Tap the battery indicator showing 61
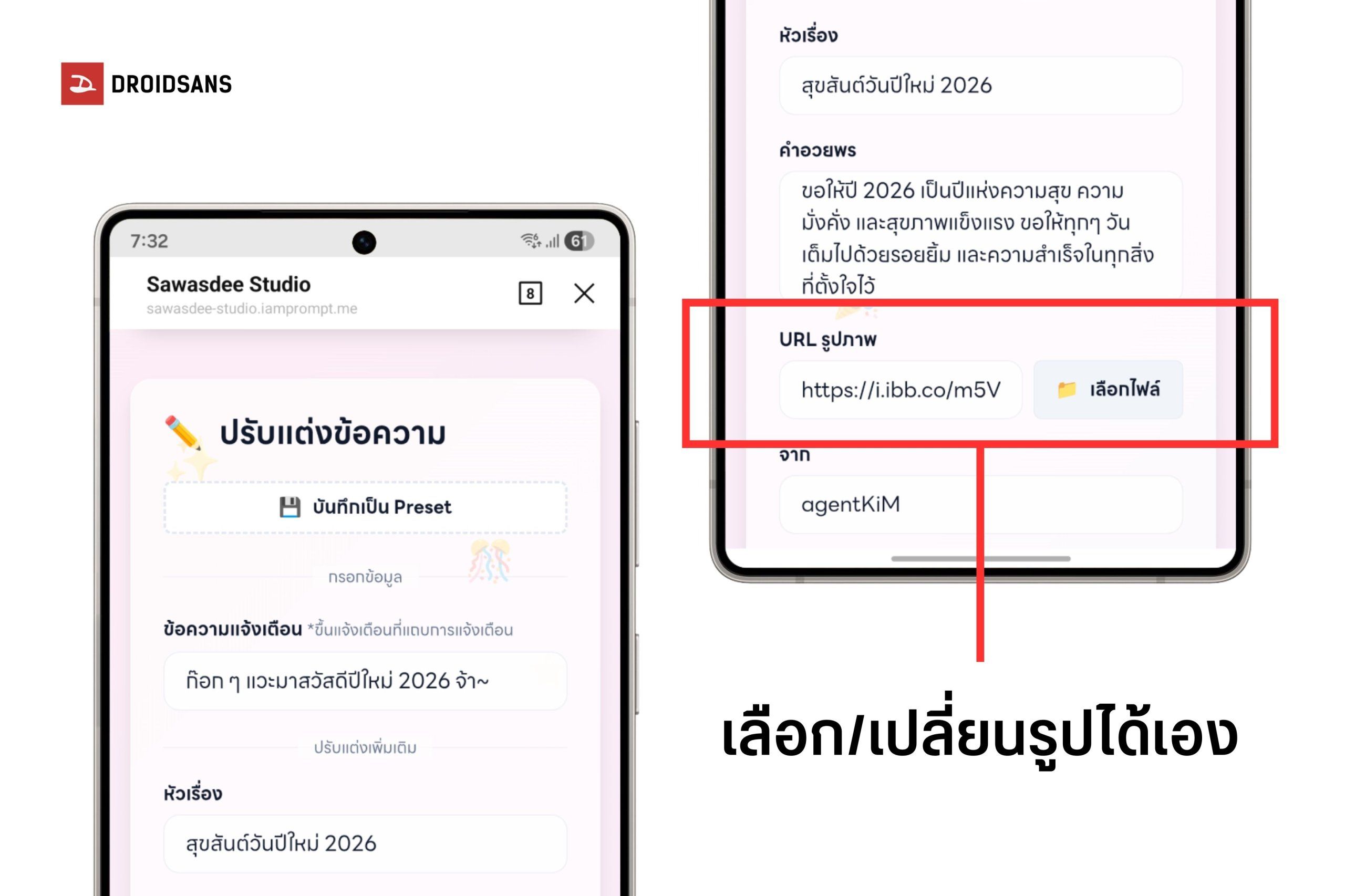 578,241
